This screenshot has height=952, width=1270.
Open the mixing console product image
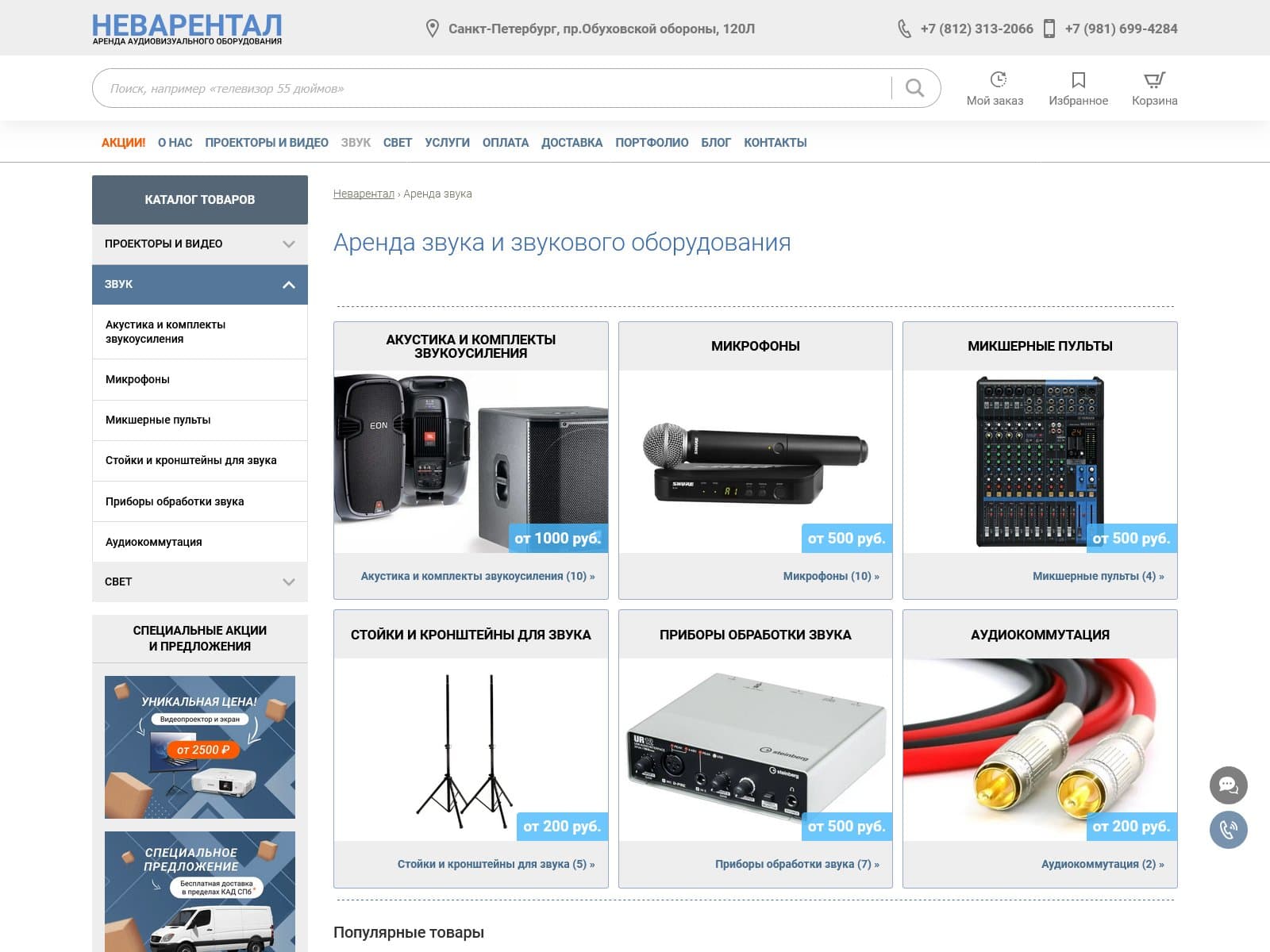pos(1040,462)
